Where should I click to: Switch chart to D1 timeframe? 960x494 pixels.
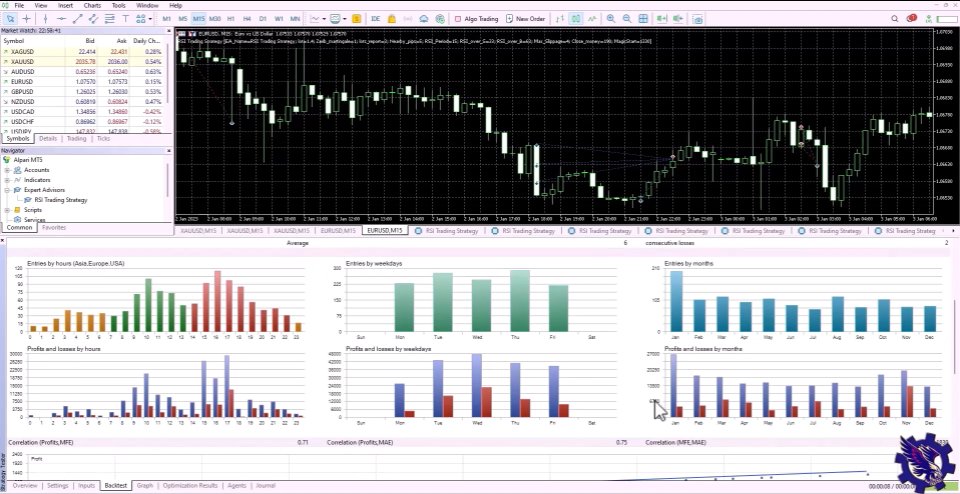point(263,19)
